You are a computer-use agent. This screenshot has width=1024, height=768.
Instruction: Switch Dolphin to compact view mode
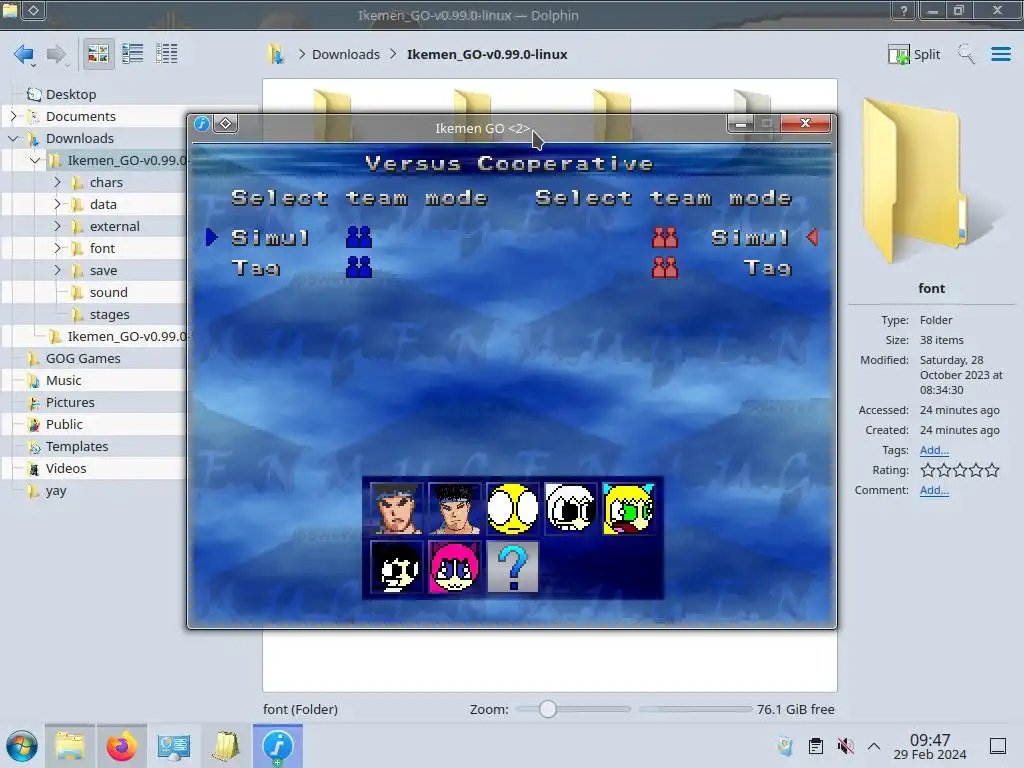click(133, 54)
